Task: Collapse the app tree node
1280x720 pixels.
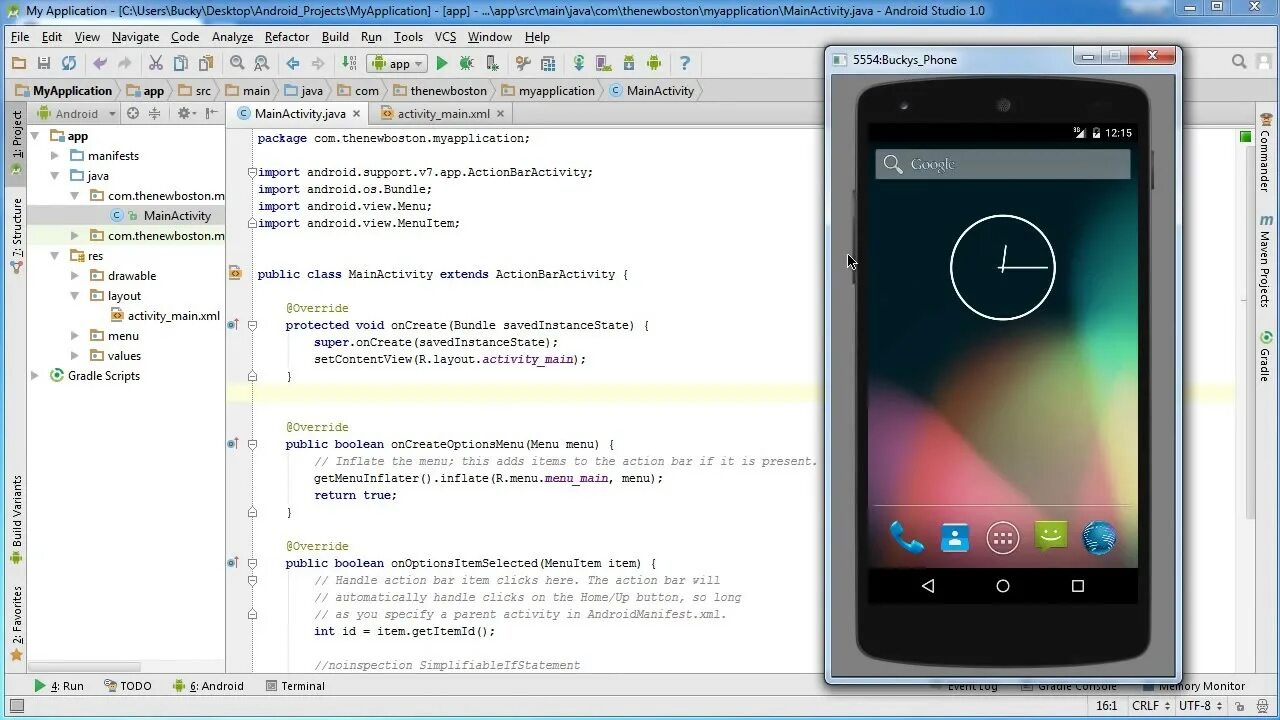Action: (35, 136)
